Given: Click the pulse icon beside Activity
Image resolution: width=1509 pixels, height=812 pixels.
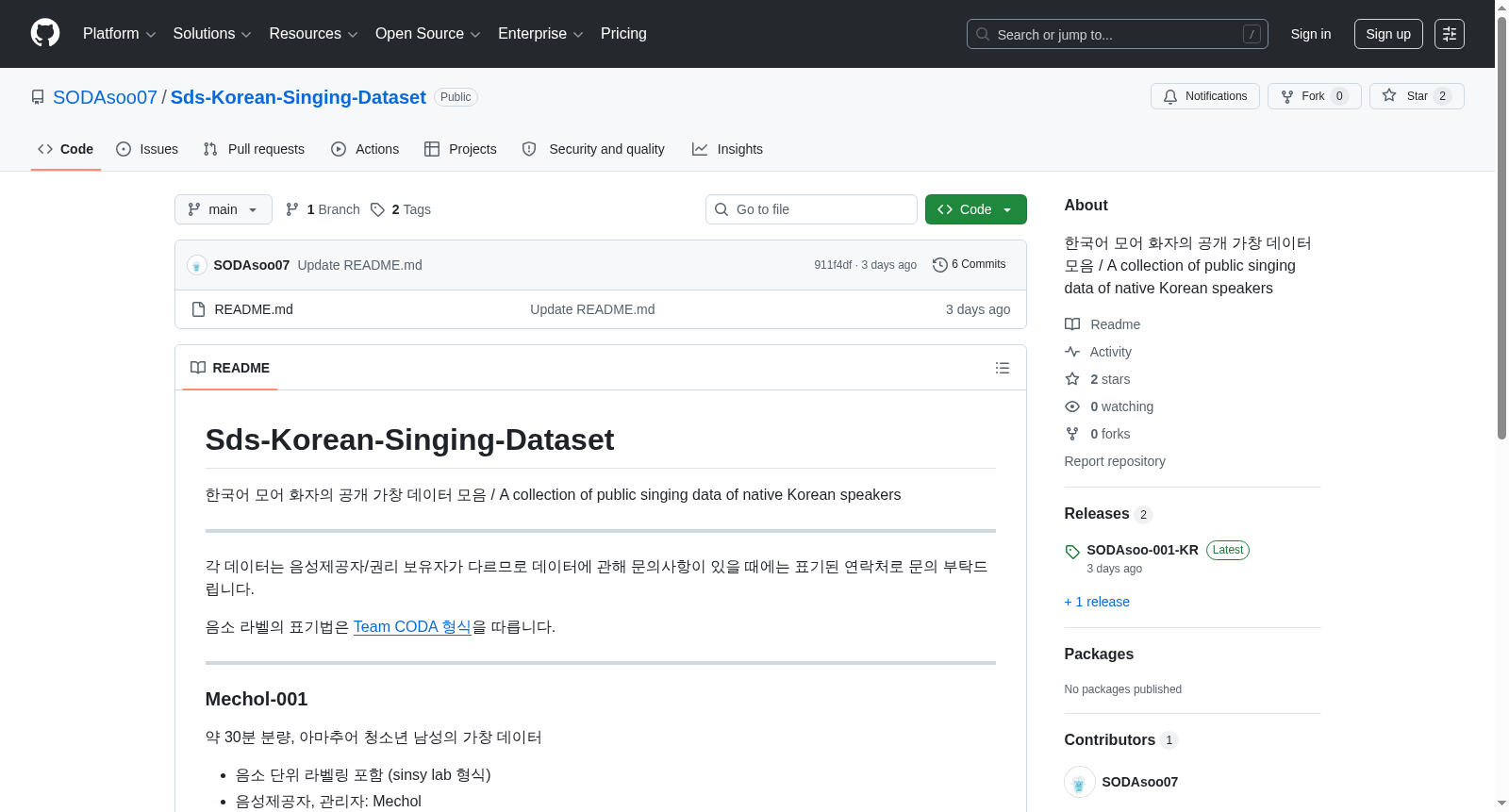Looking at the screenshot, I should tap(1072, 352).
